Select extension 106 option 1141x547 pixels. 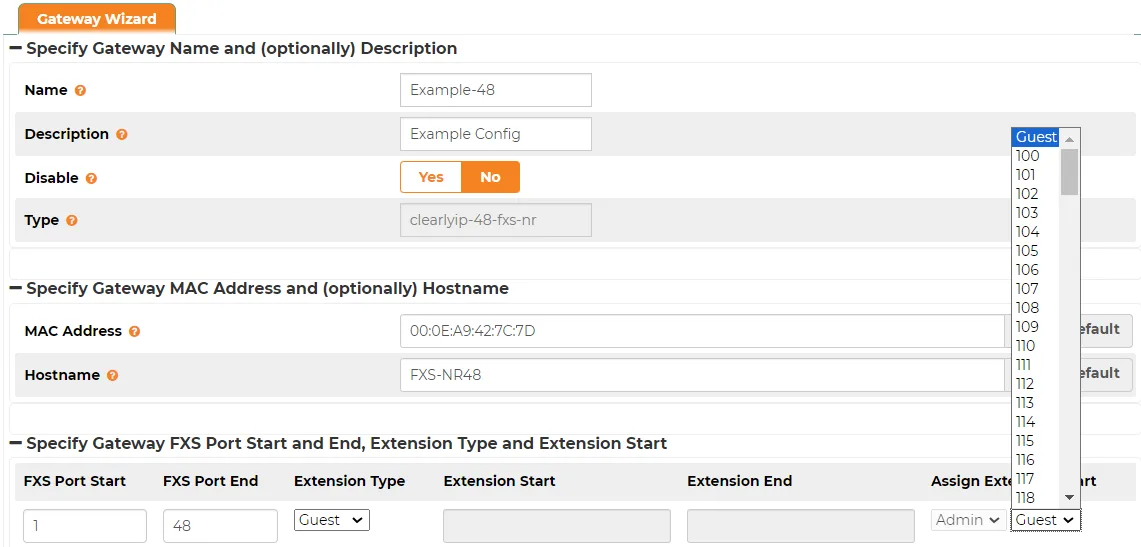tap(1036, 270)
